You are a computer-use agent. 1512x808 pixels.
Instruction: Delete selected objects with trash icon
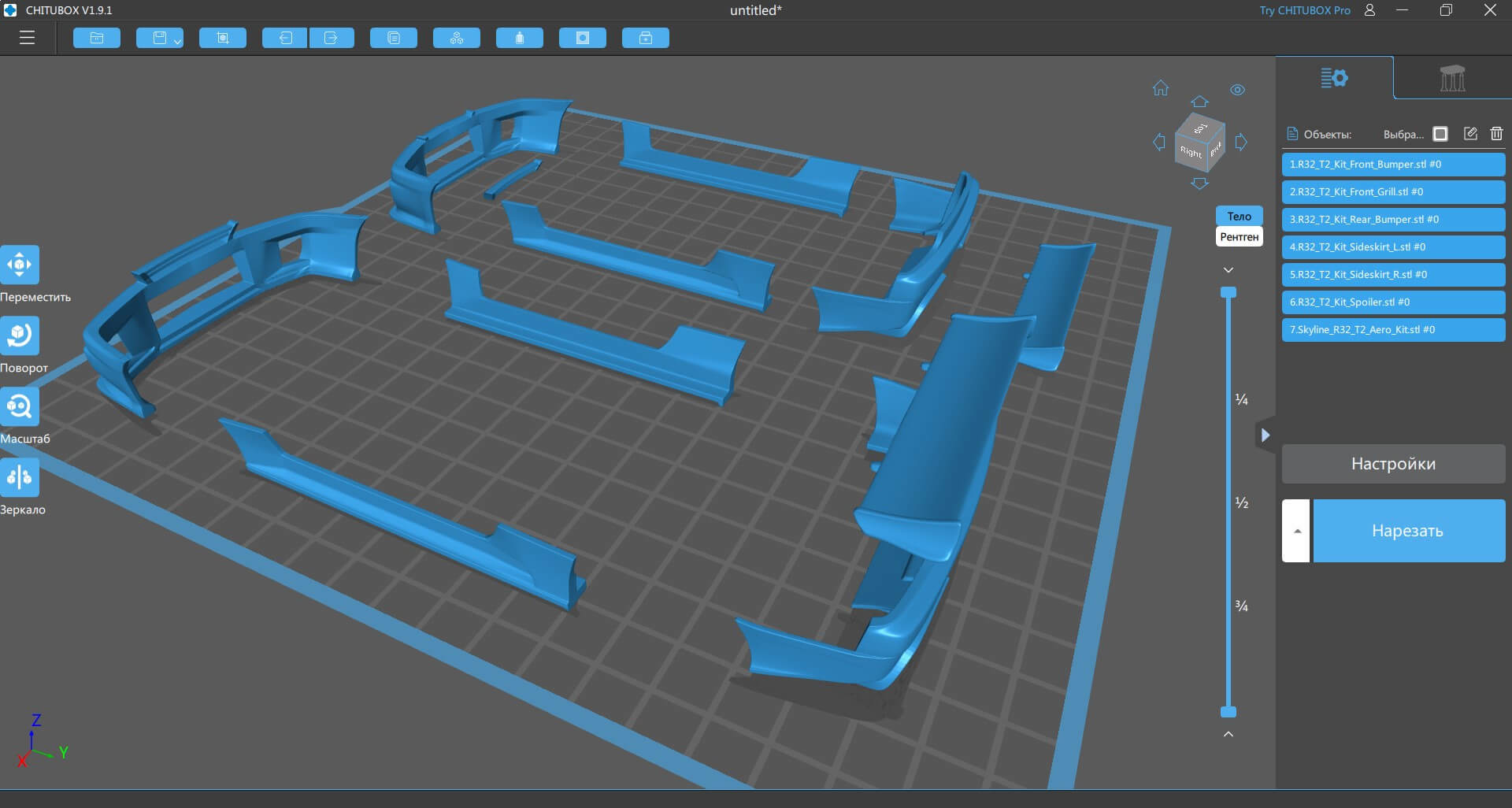pos(1496,134)
